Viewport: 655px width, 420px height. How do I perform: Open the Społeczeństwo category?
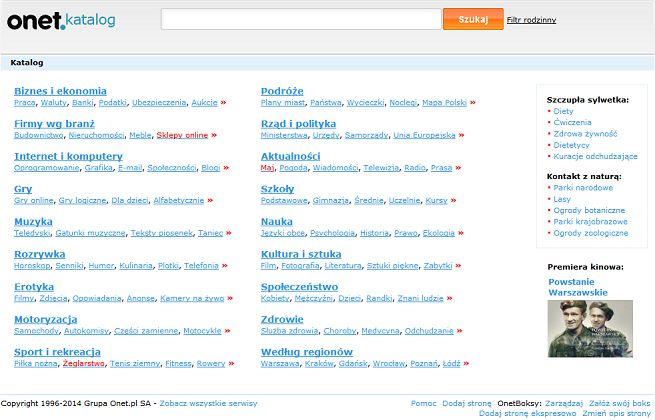(299, 287)
